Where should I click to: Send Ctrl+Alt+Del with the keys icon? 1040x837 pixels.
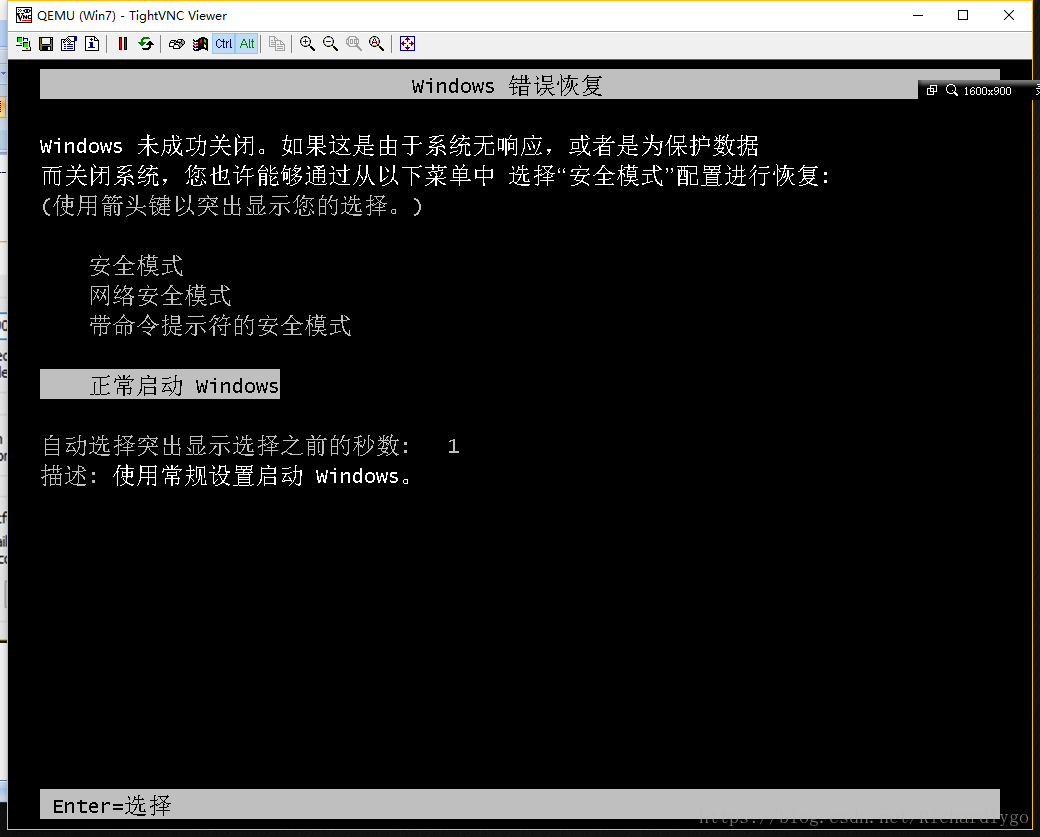click(176, 44)
